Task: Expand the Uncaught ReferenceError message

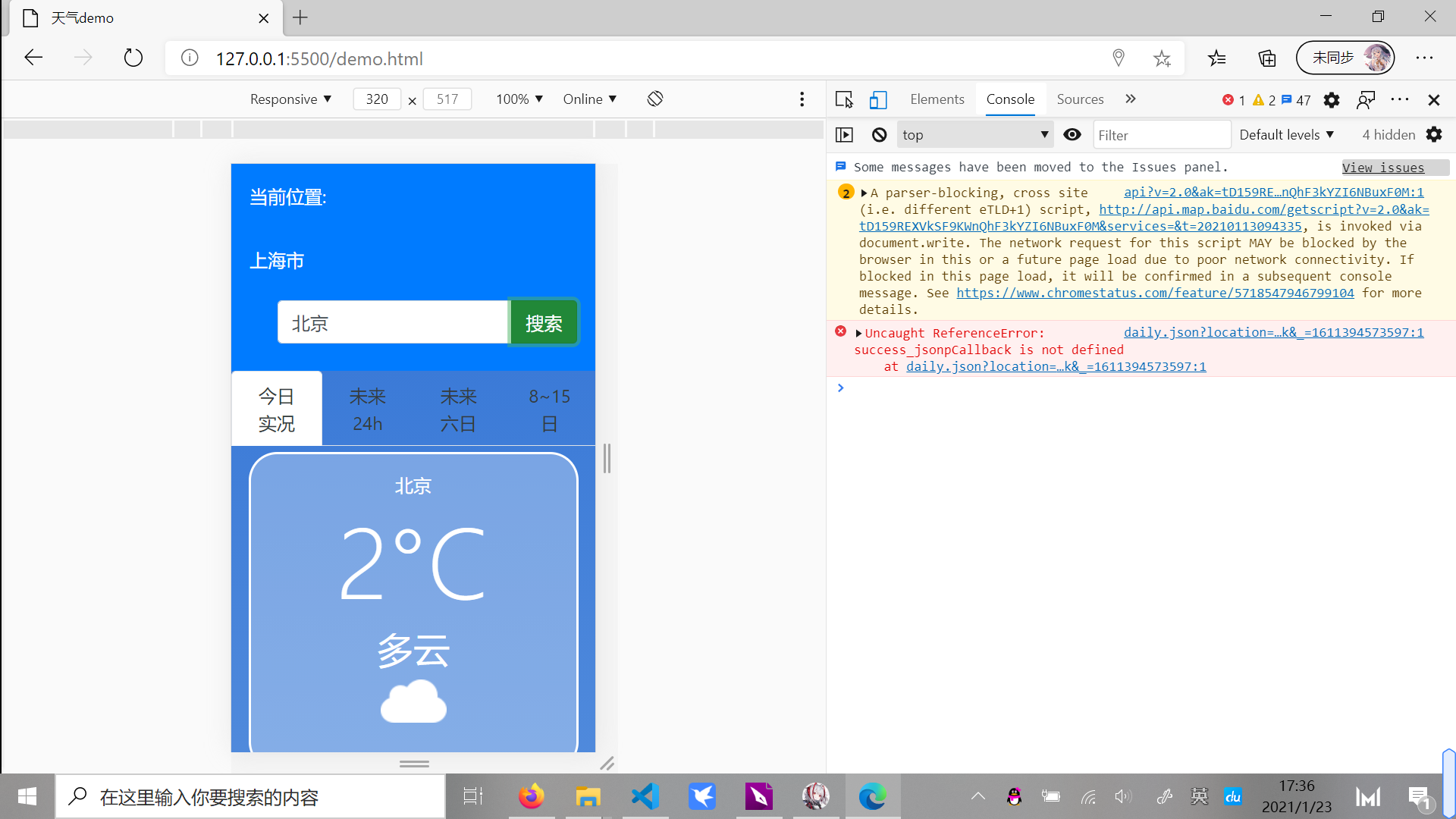Action: [x=858, y=334]
